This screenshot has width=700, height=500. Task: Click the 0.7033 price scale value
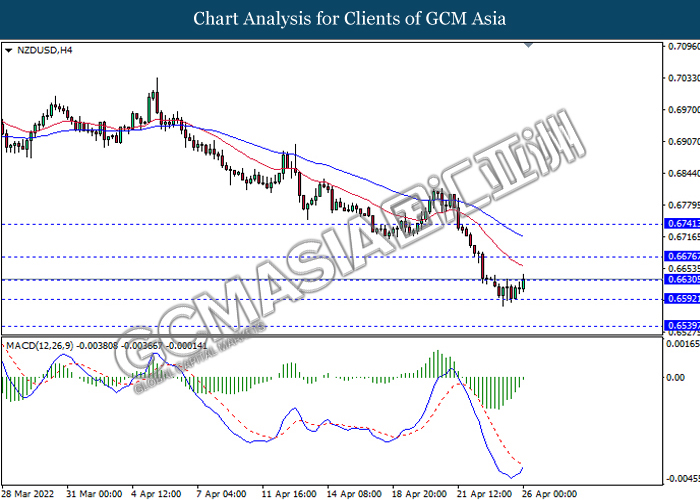pyautogui.click(x=683, y=78)
